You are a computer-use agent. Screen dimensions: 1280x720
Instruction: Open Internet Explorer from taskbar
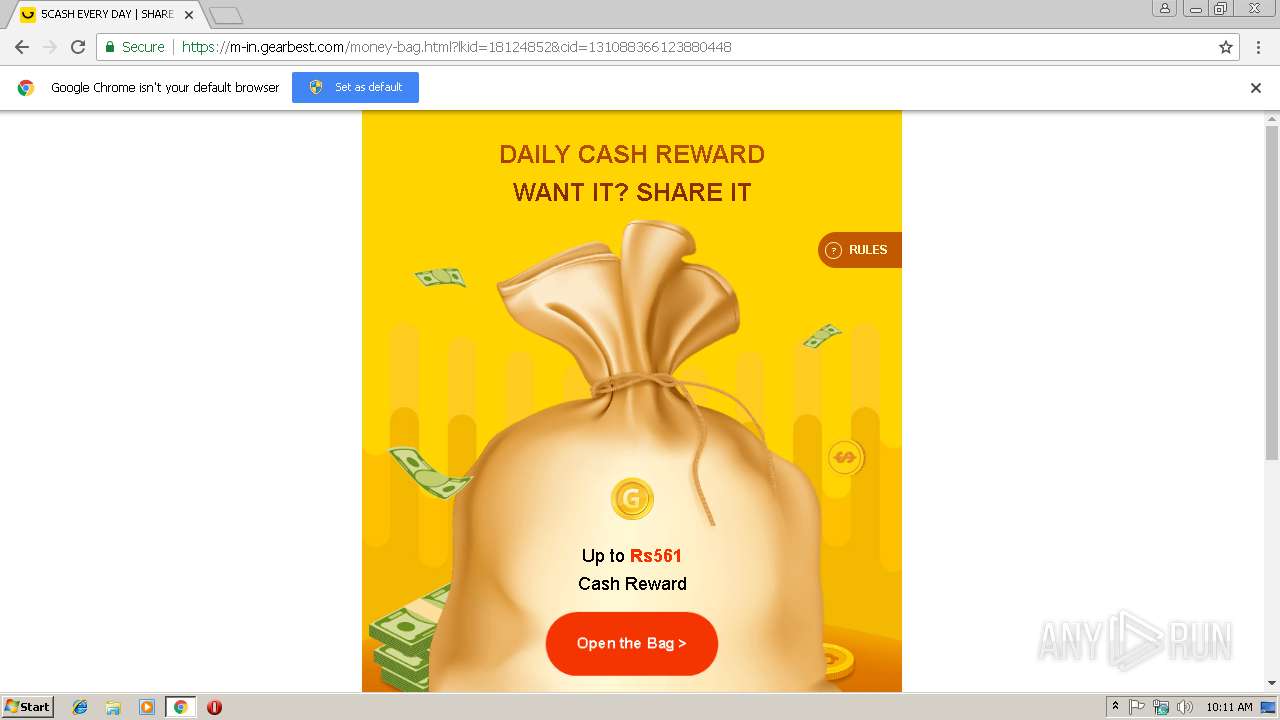tap(80, 707)
